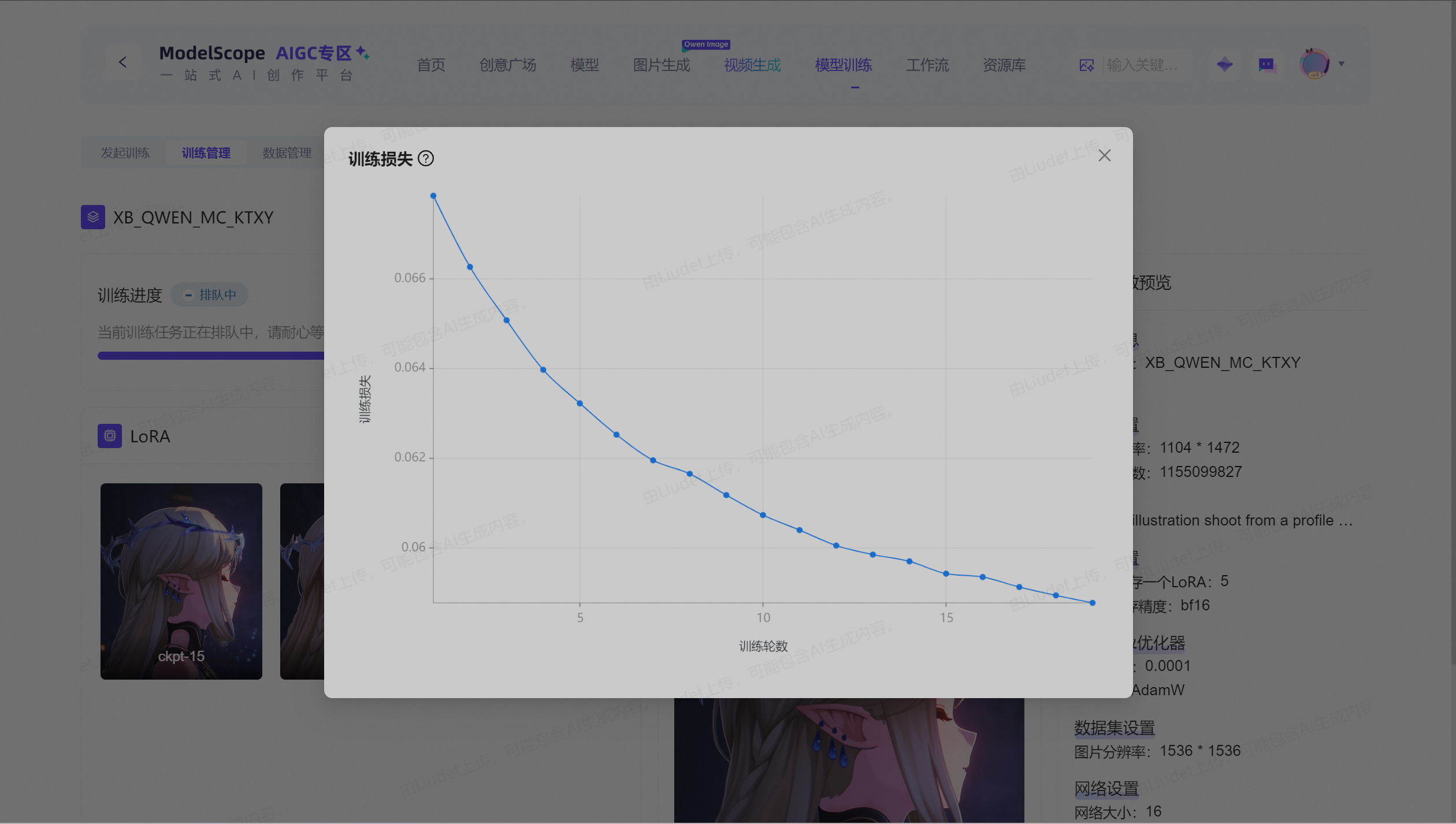Click the purple diamond star icon
1456x824 pixels.
pos(1224,64)
